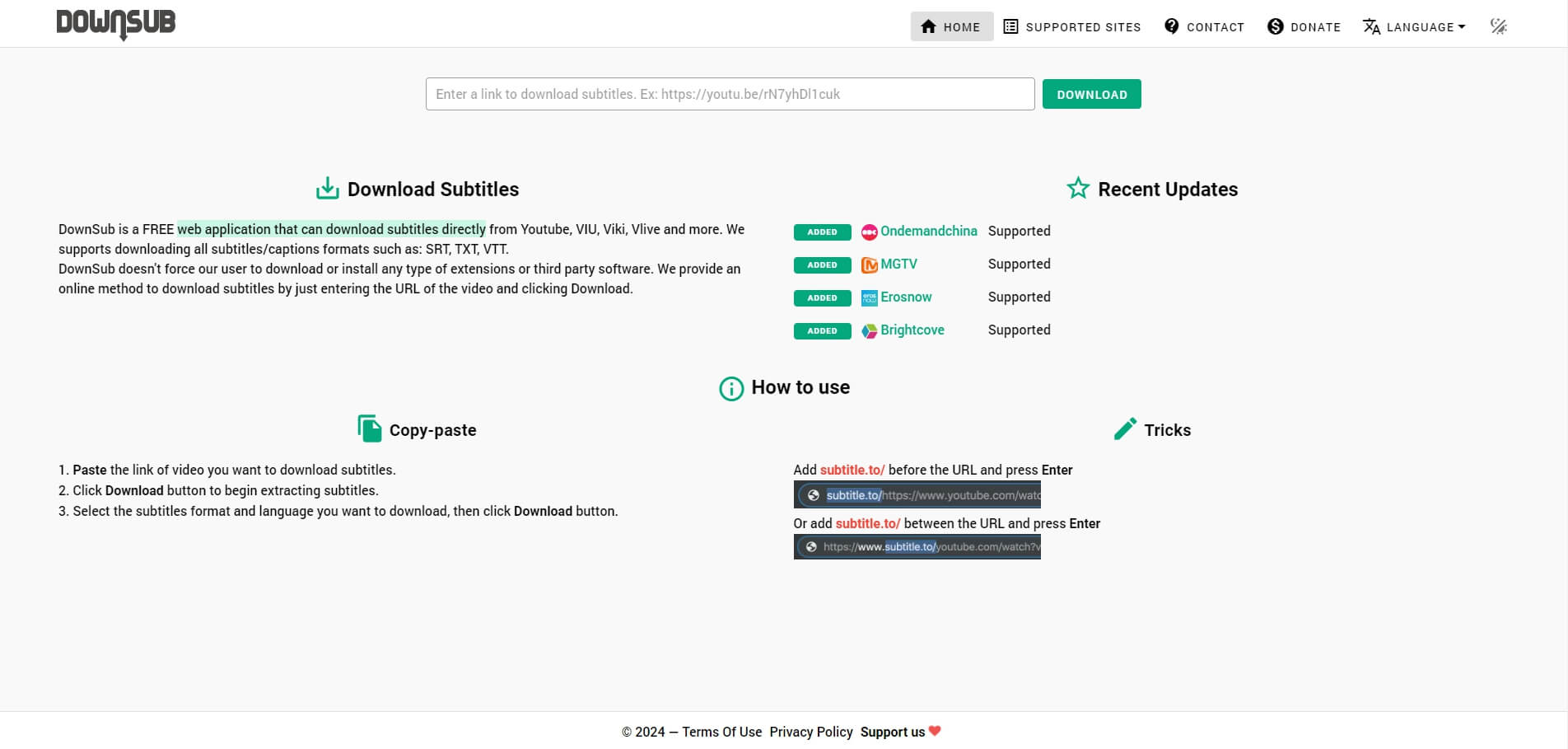Click the green Download button
Image resolution: width=1568 pixels, height=749 pixels.
tap(1091, 94)
